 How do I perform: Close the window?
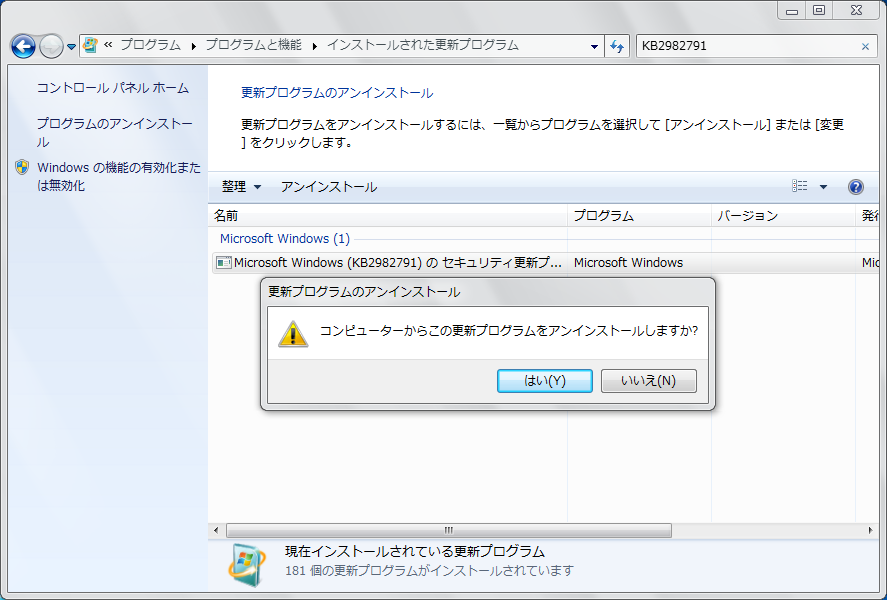(x=856, y=11)
